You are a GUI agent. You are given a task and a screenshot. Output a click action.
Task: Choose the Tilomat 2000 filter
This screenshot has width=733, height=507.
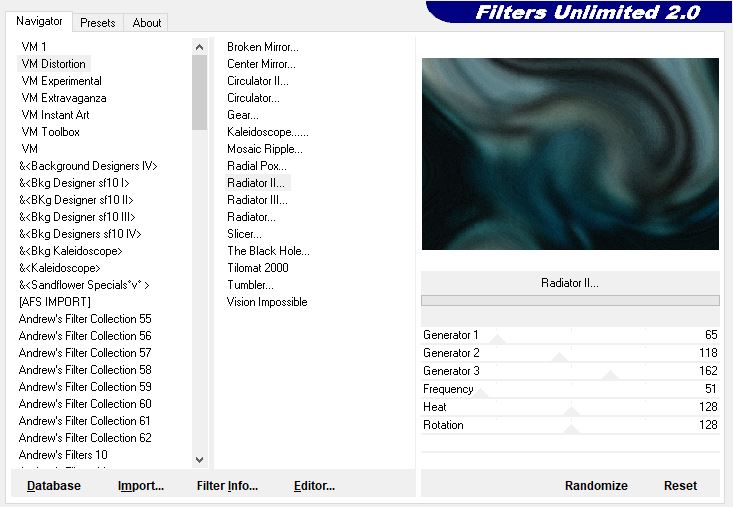[x=258, y=268]
